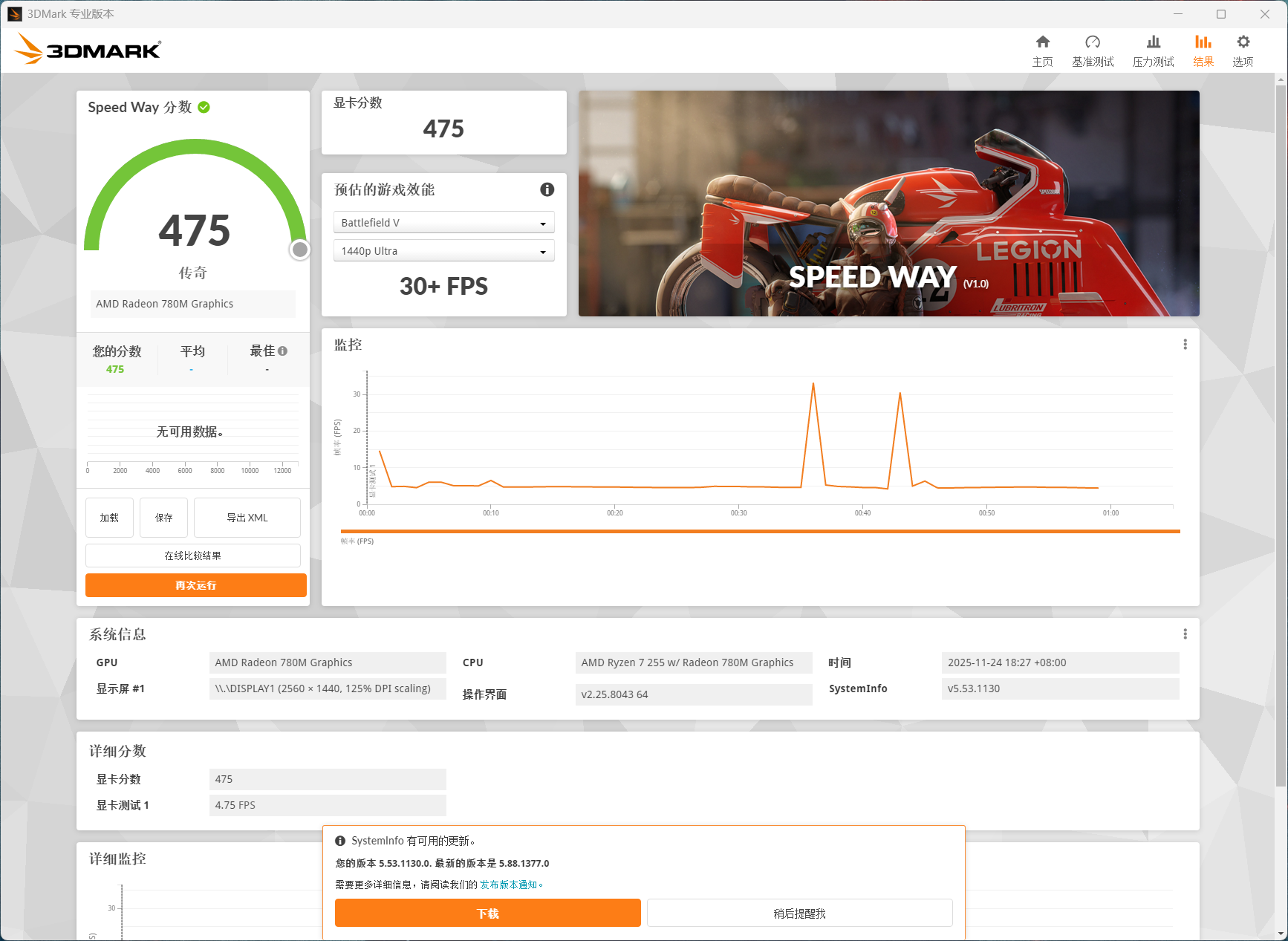Image resolution: width=1288 pixels, height=941 pixels.
Task: Open the 结果 results chart icon
Action: click(x=1203, y=42)
